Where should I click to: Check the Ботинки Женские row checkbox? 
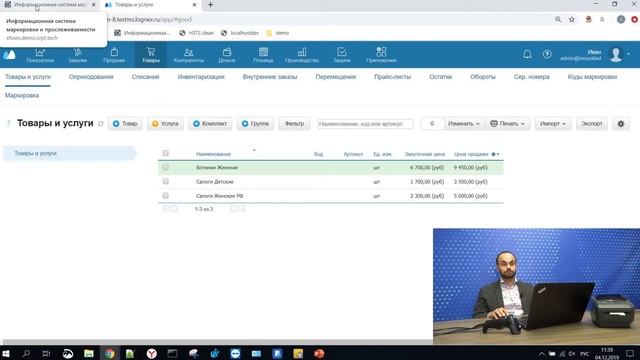(x=165, y=167)
